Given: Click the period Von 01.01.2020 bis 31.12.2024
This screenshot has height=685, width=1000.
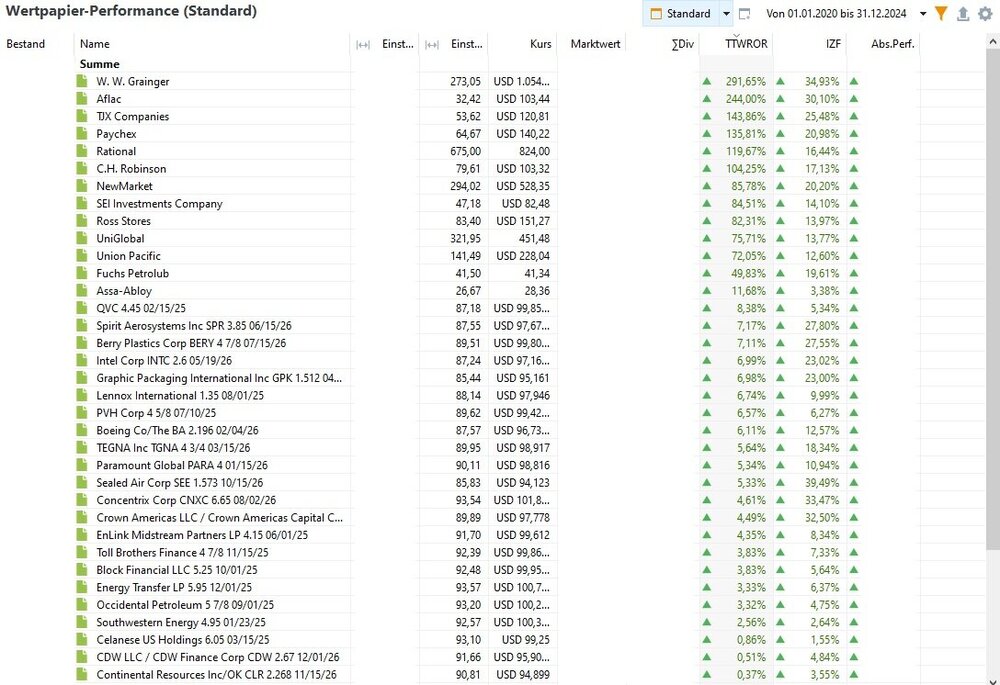Looking at the screenshot, I should (836, 13).
